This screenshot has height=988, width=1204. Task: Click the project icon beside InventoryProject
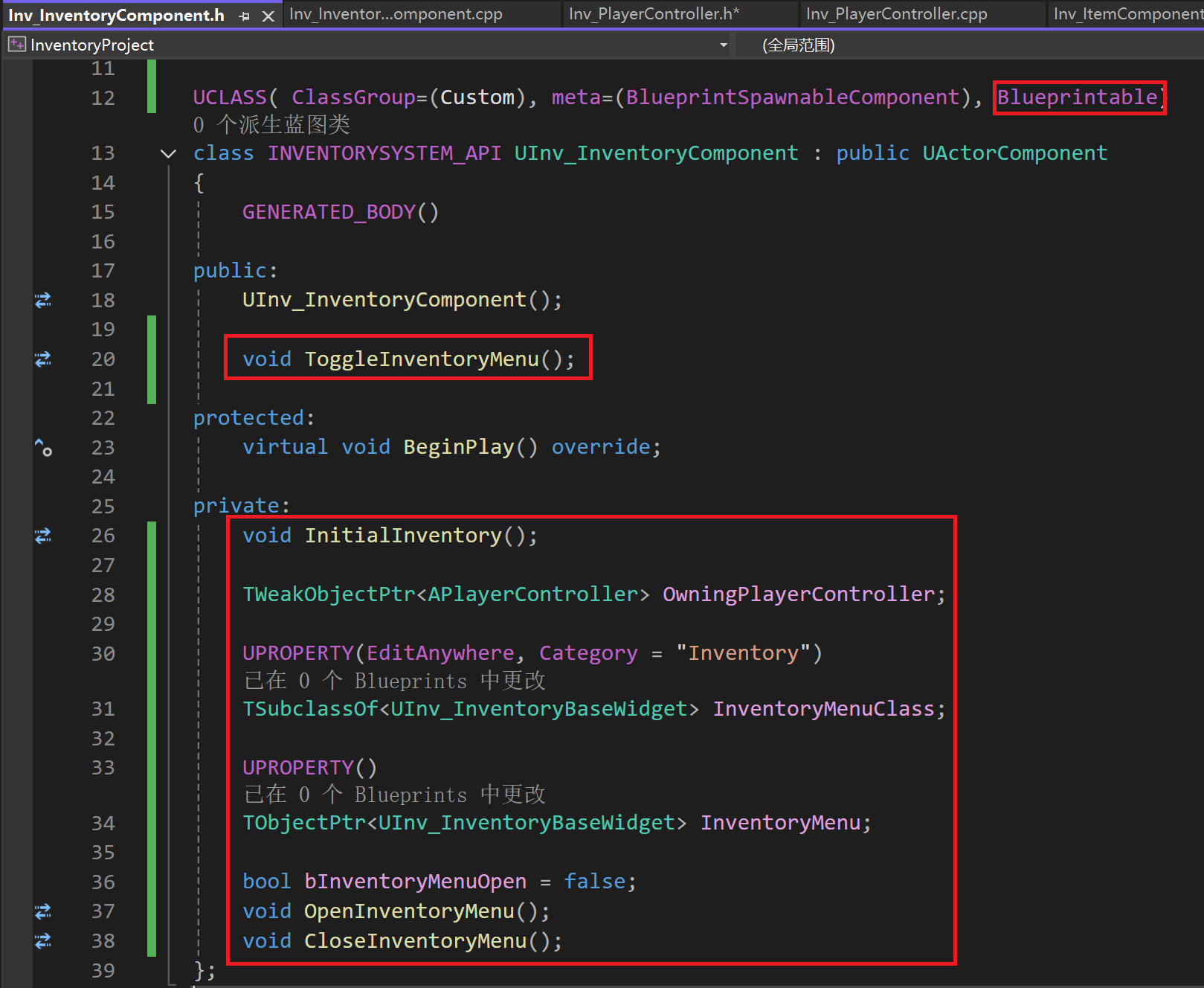tap(16, 45)
